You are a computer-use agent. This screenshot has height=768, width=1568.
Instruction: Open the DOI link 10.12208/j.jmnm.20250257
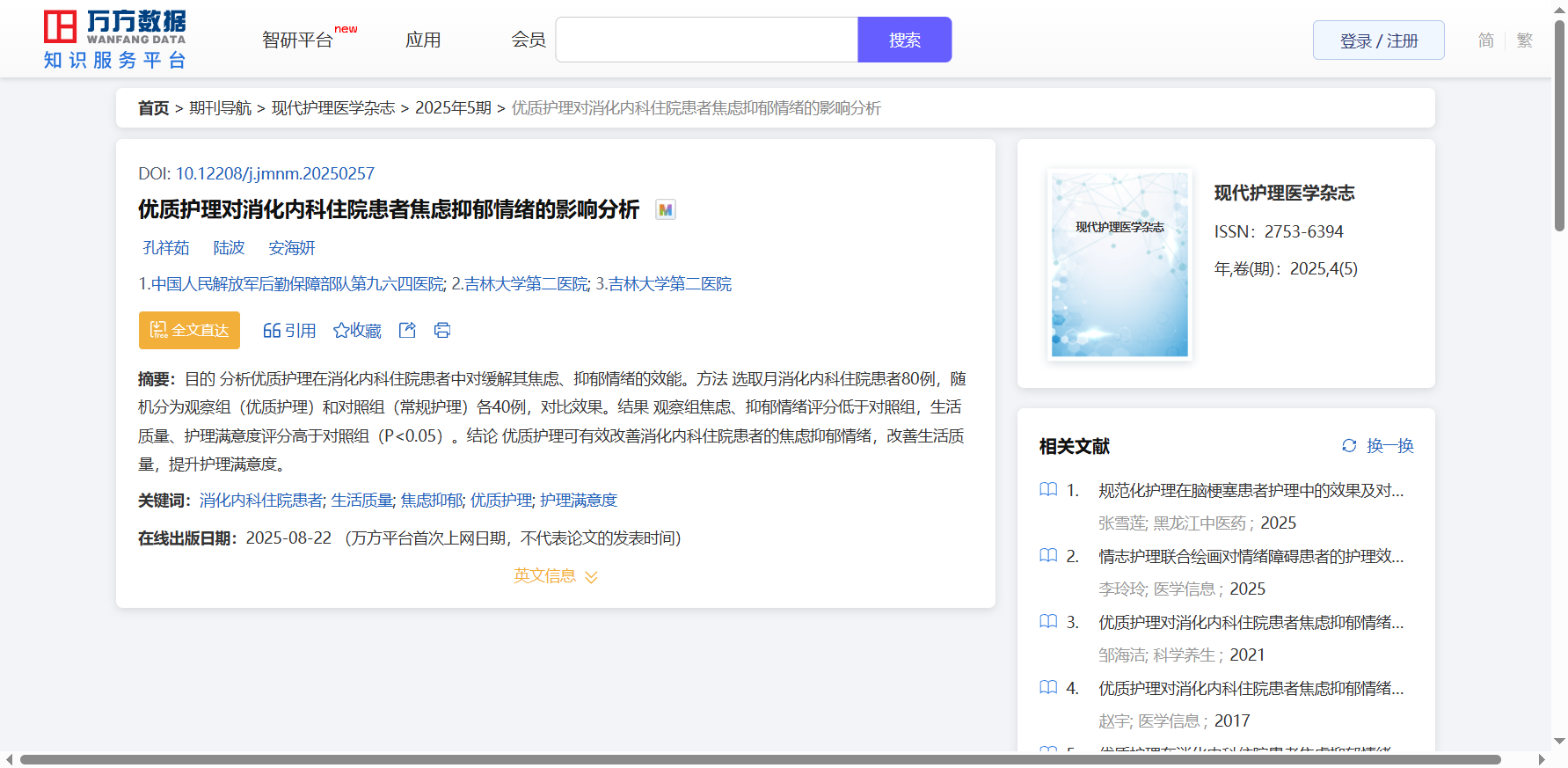[x=274, y=173]
